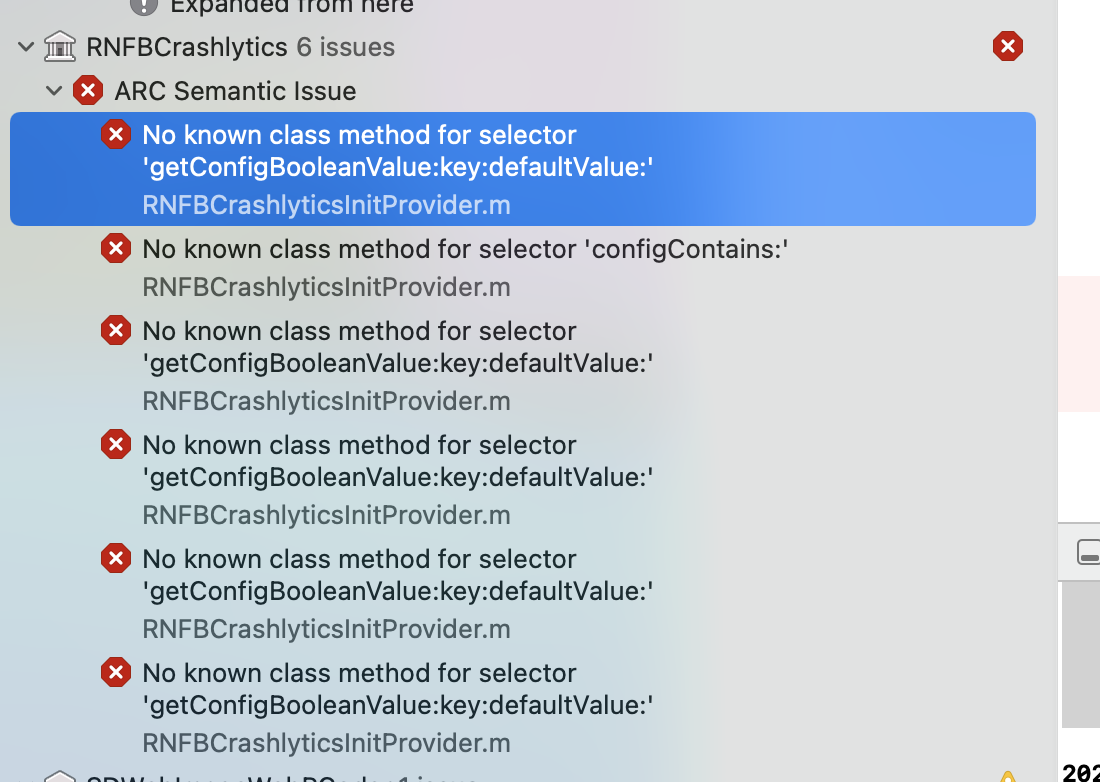This screenshot has height=782, width=1100.
Task: Click the error icon of the fourth issue
Action: click(116, 444)
